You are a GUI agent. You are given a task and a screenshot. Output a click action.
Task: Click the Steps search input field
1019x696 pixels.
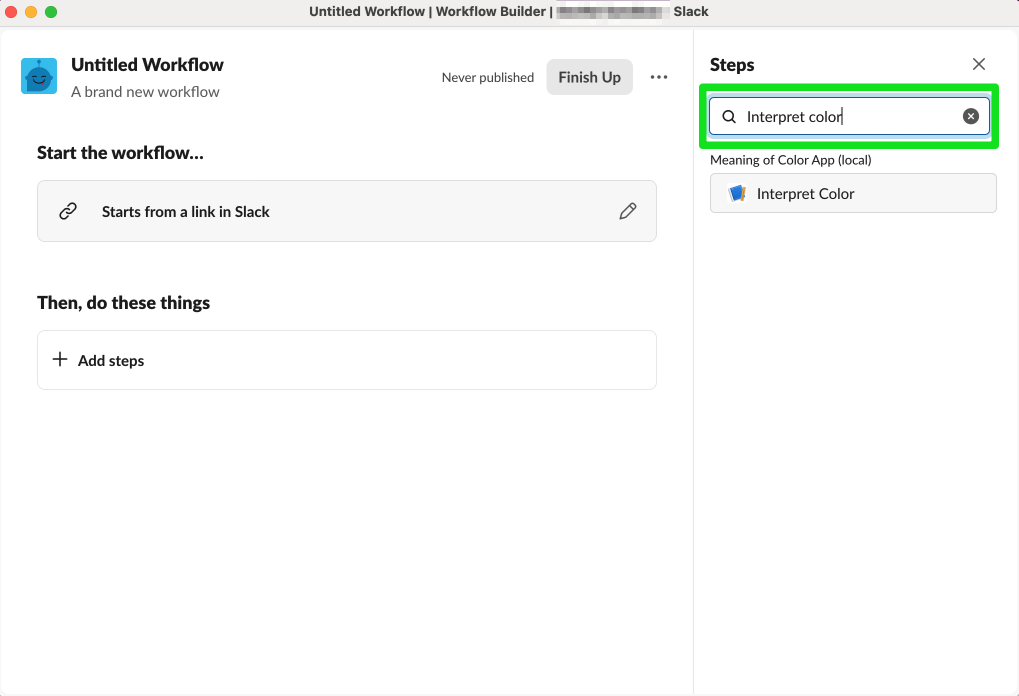pyautogui.click(x=848, y=116)
